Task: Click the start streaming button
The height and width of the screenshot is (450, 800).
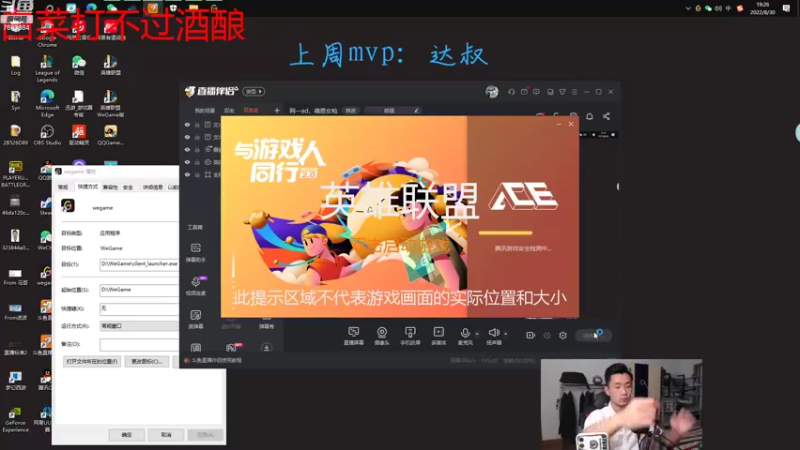Action: [x=593, y=335]
